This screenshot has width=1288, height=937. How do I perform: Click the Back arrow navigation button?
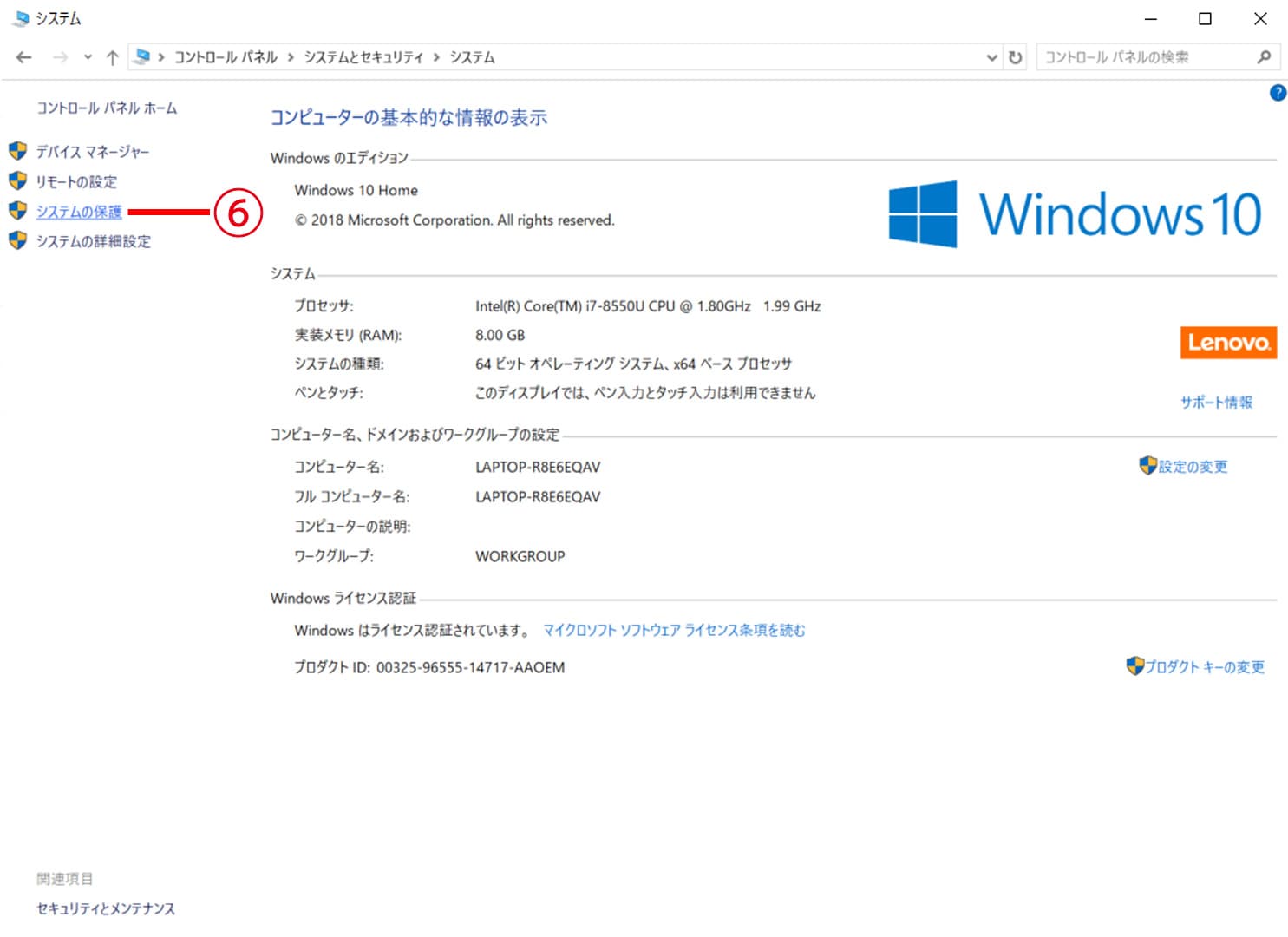pos(24,57)
